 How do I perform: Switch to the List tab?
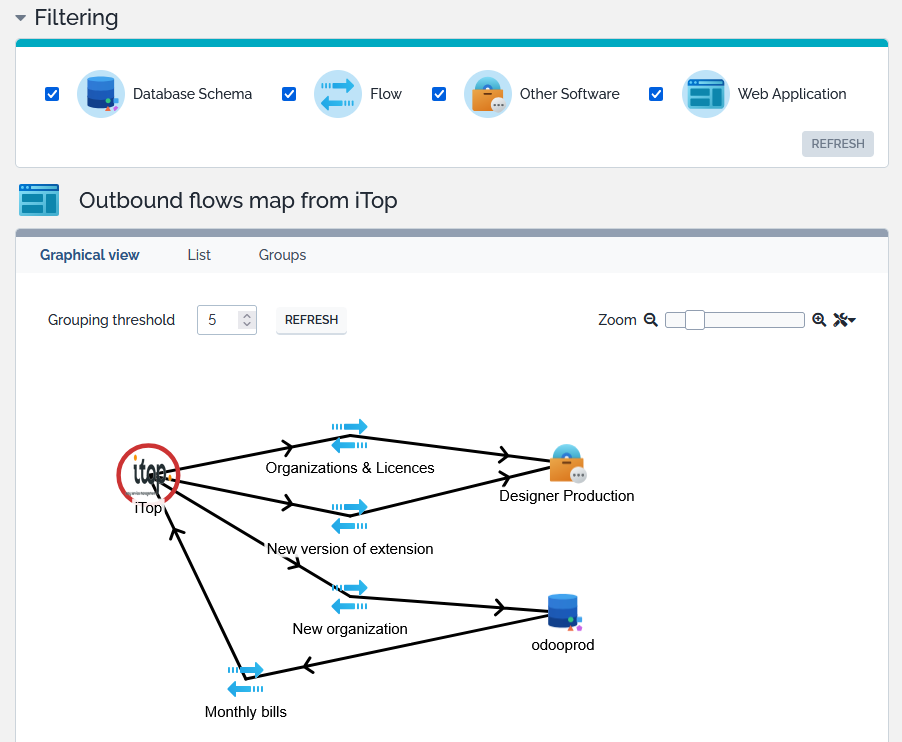coord(199,255)
